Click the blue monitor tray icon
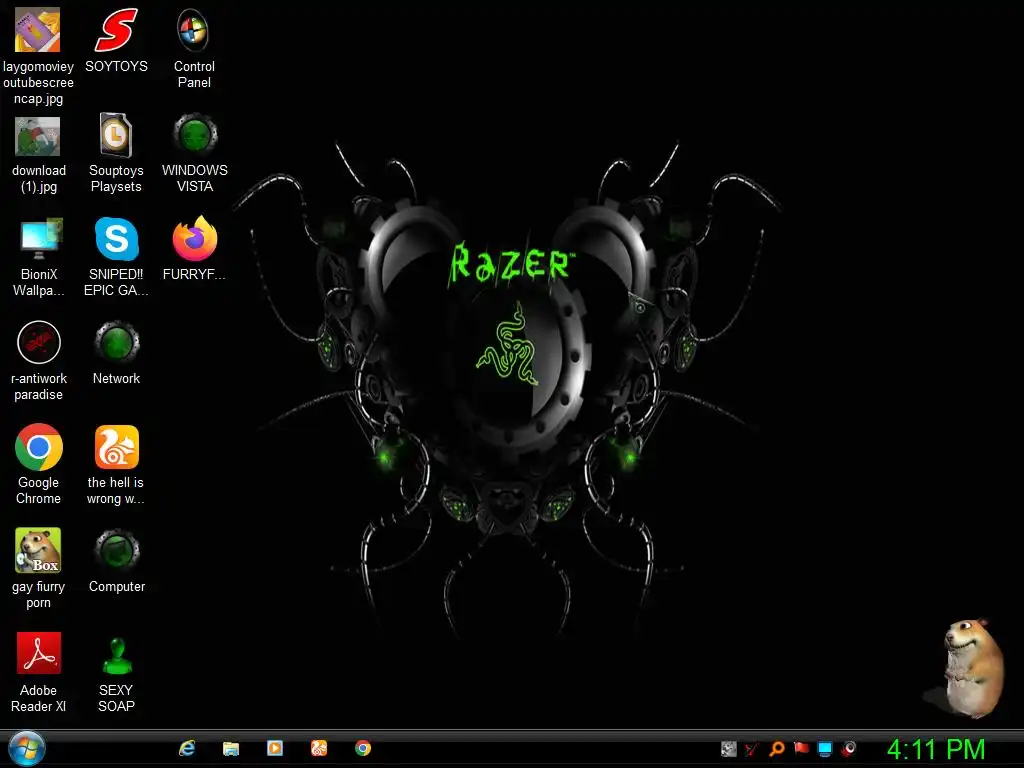The image size is (1024, 768). (825, 749)
